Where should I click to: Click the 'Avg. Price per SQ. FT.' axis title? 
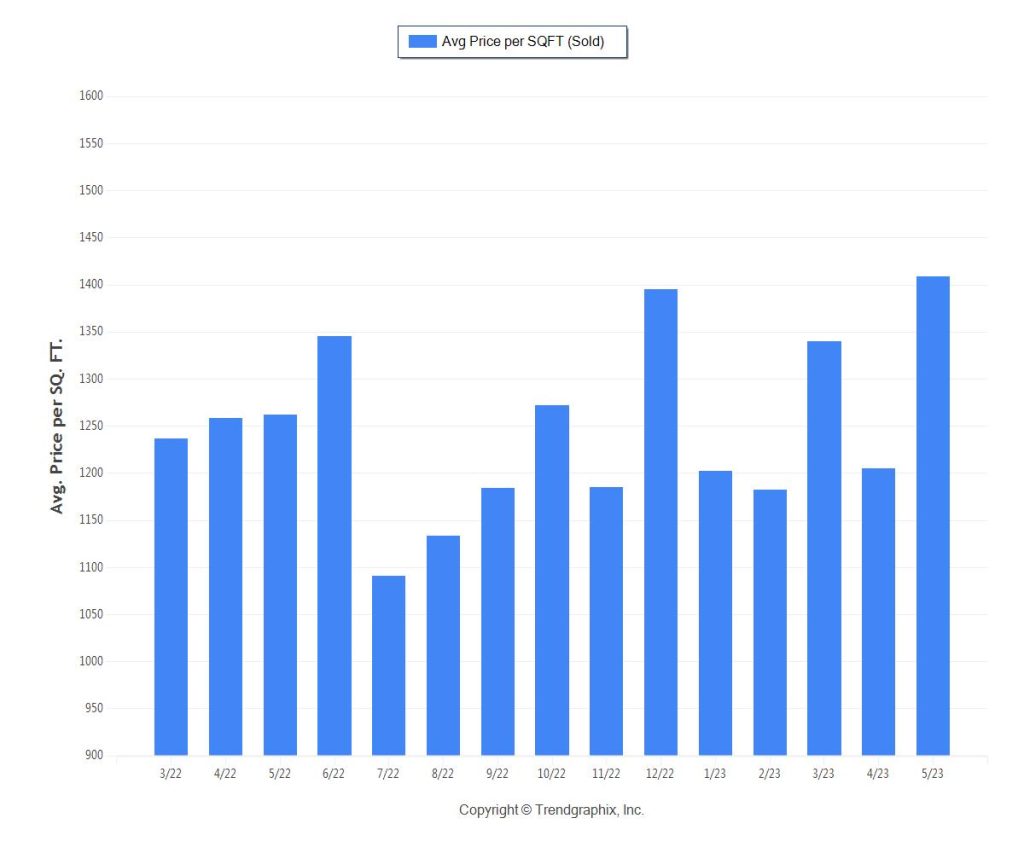click(57, 426)
